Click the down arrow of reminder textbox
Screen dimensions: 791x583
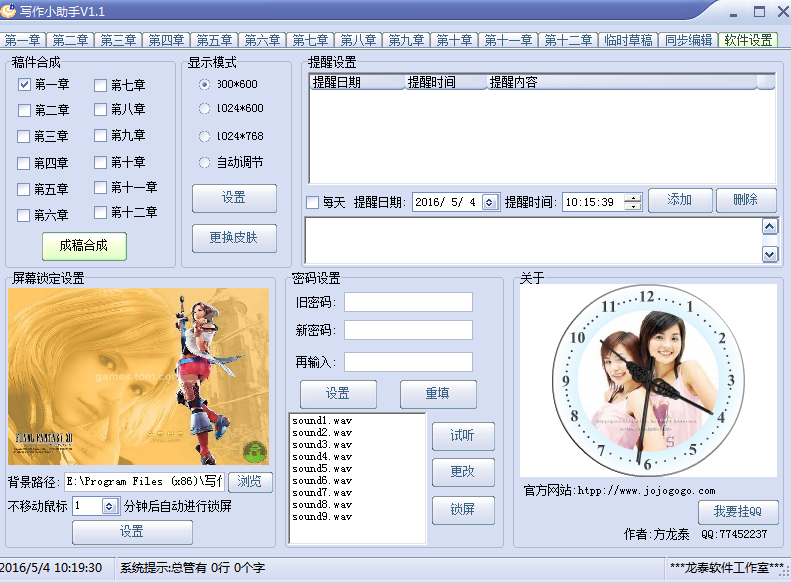coord(770,254)
